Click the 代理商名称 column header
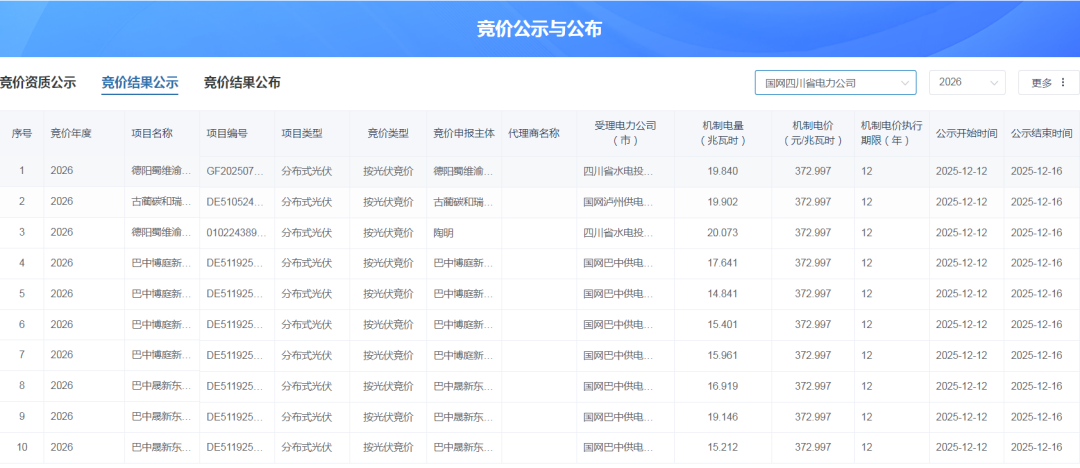 533,134
